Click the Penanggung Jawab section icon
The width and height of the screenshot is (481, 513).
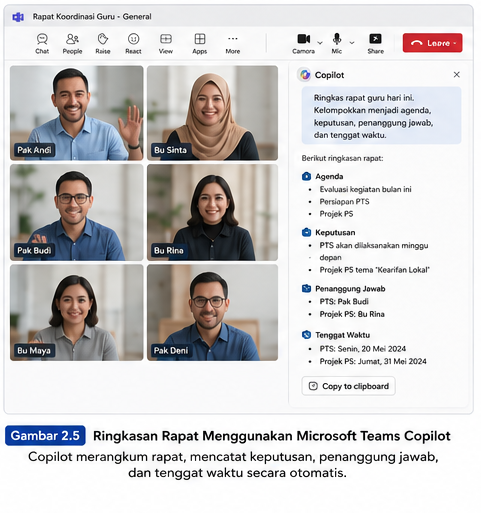[x=306, y=288]
